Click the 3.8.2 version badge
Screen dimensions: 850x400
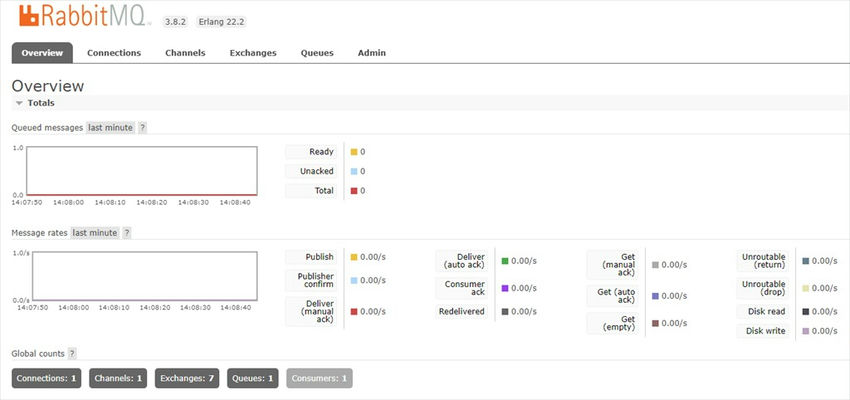pyautogui.click(x=176, y=22)
